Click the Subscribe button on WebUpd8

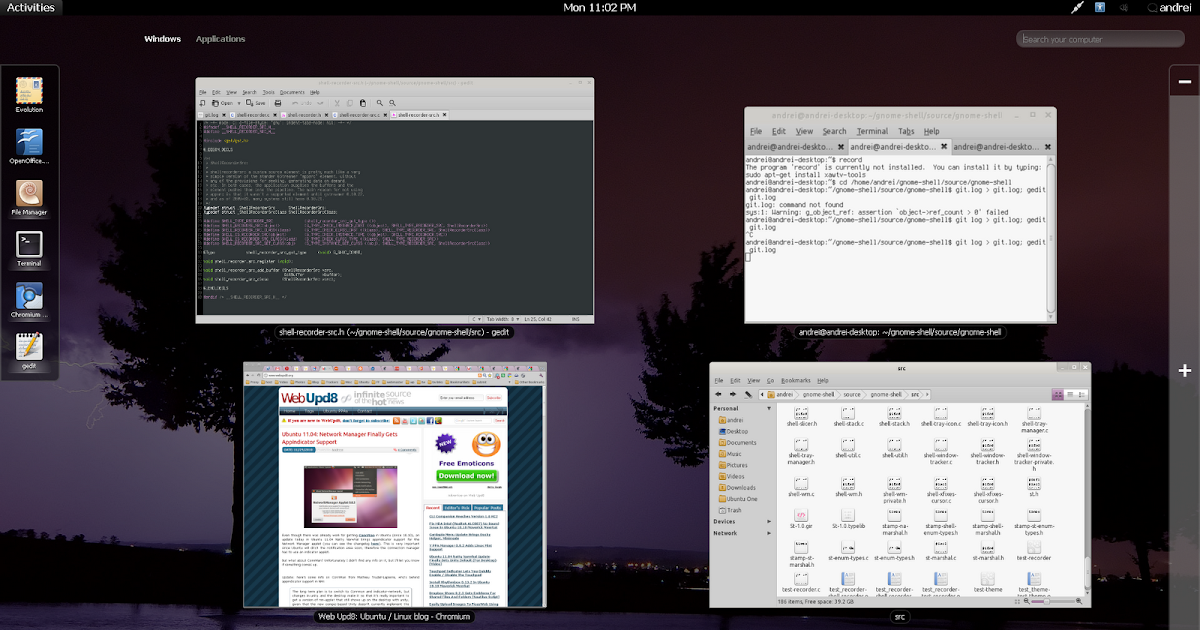click(x=493, y=398)
